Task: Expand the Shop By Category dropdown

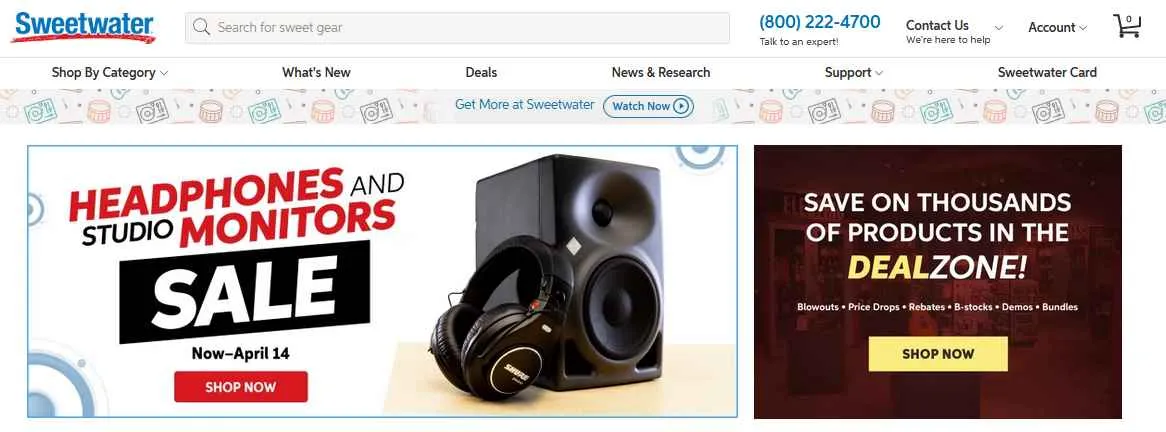Action: click(x=110, y=73)
